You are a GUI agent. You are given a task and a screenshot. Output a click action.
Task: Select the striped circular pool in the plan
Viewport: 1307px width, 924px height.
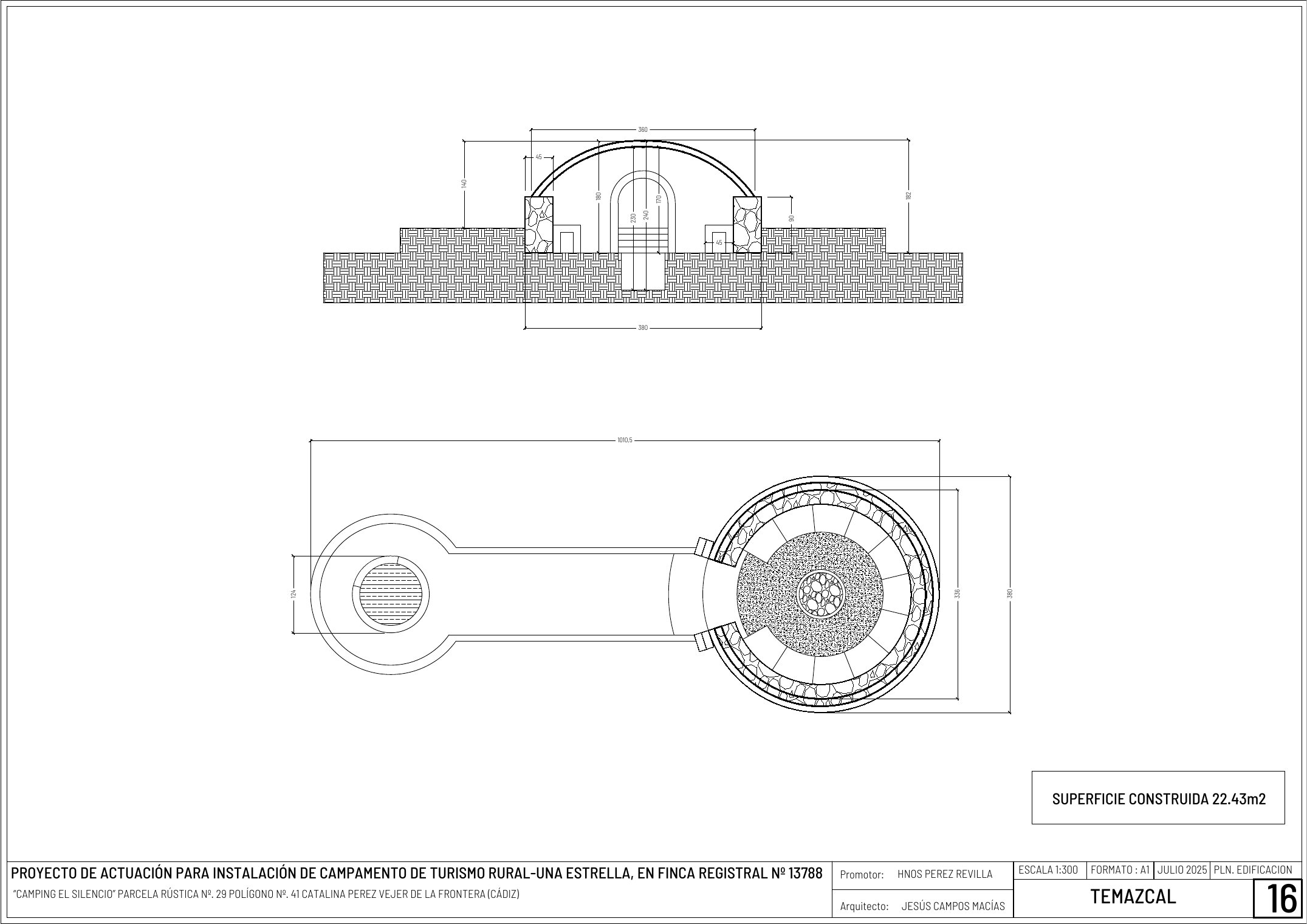(391, 594)
